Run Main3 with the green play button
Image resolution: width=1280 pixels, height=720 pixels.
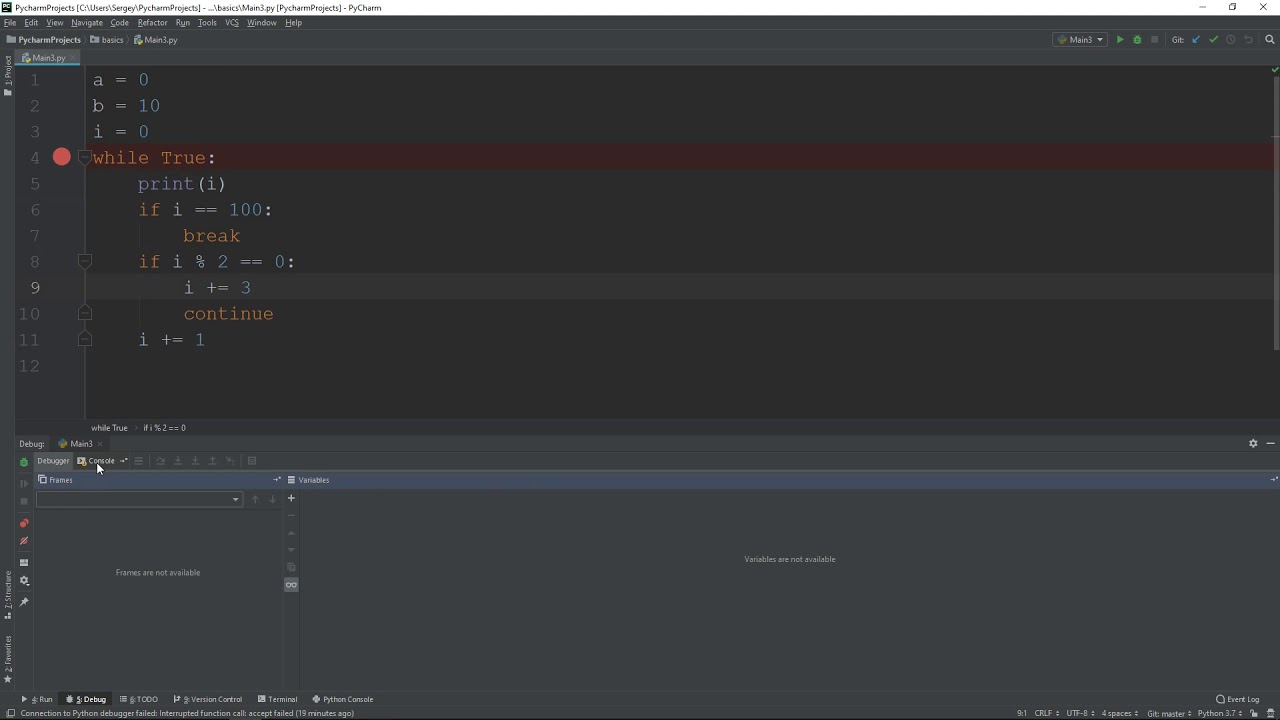click(1120, 40)
